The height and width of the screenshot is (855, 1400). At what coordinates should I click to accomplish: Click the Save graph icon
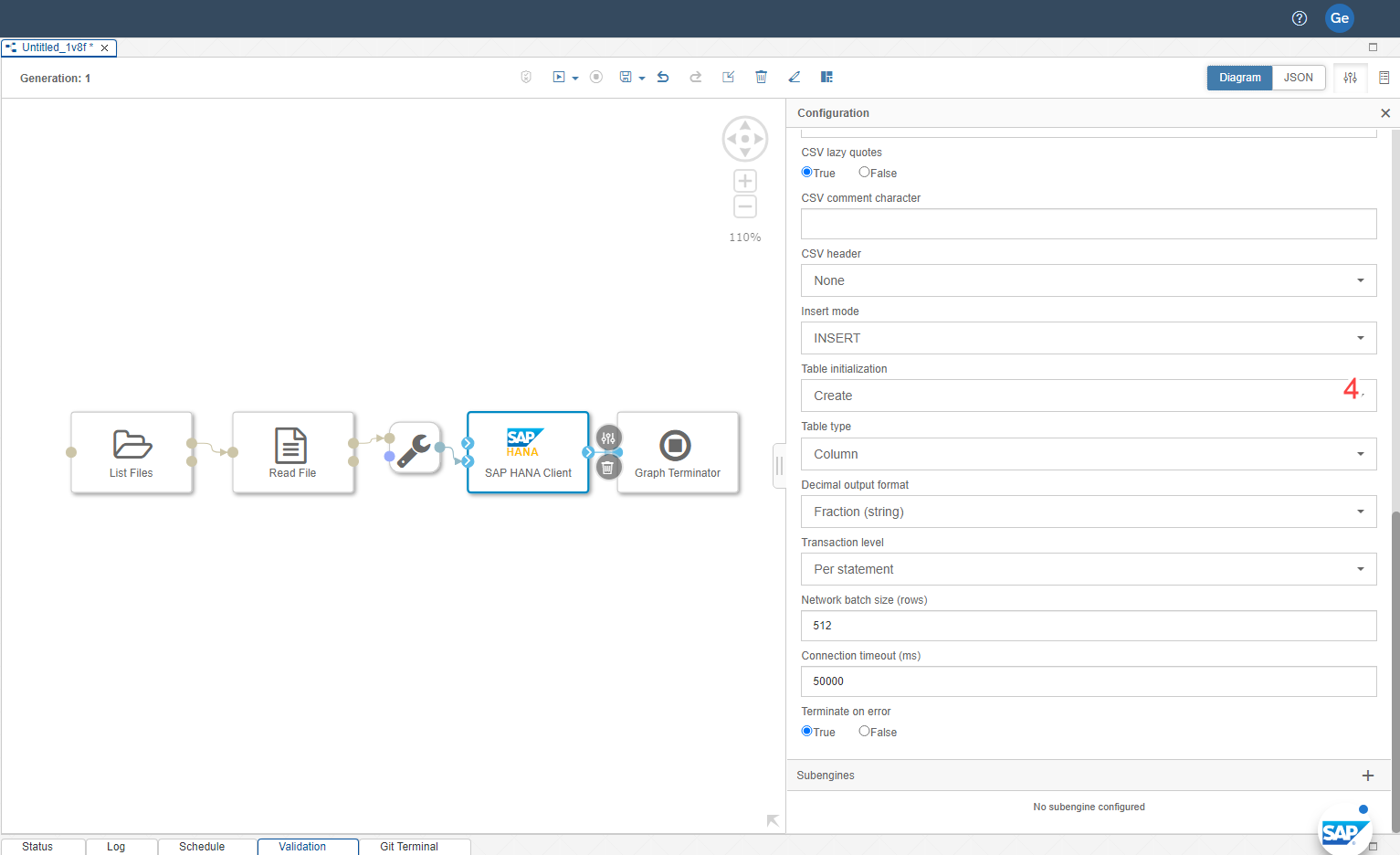coord(626,78)
